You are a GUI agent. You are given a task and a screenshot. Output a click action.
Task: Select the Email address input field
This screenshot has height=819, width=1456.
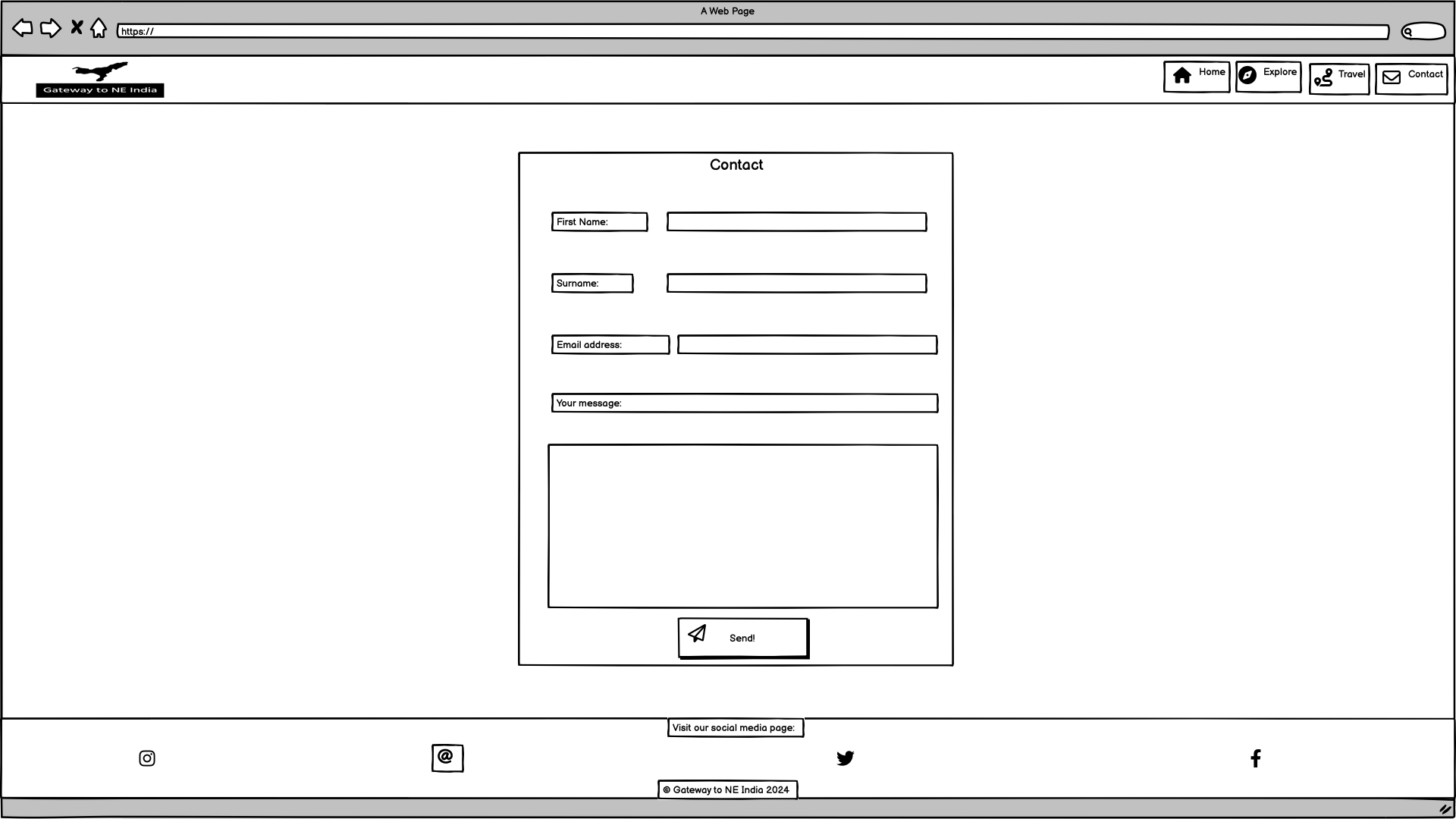(807, 344)
